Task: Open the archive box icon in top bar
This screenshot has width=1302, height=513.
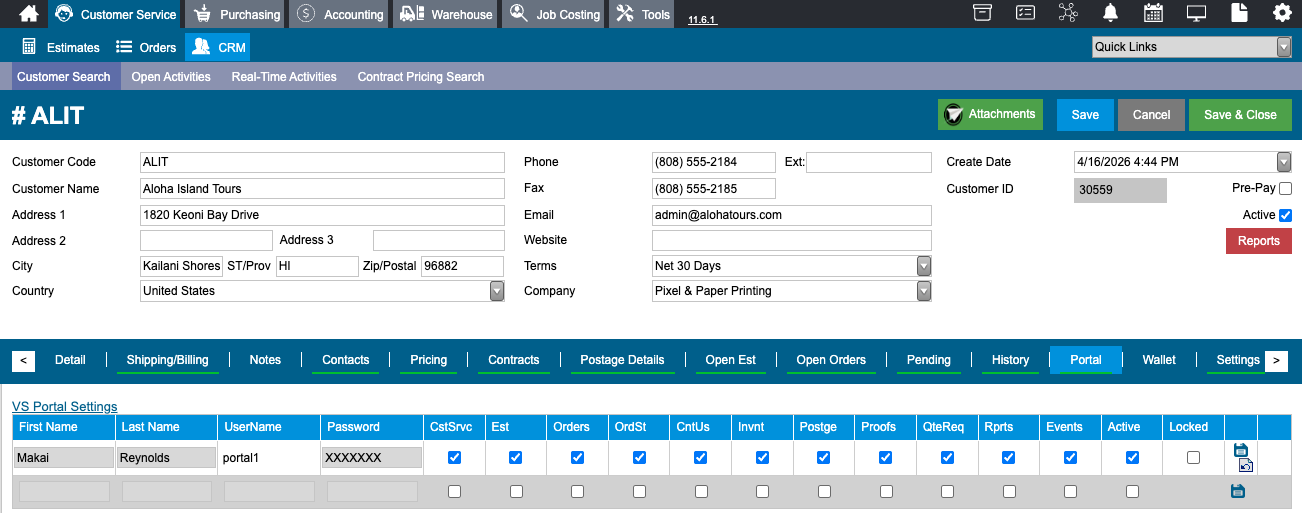Action: (983, 13)
